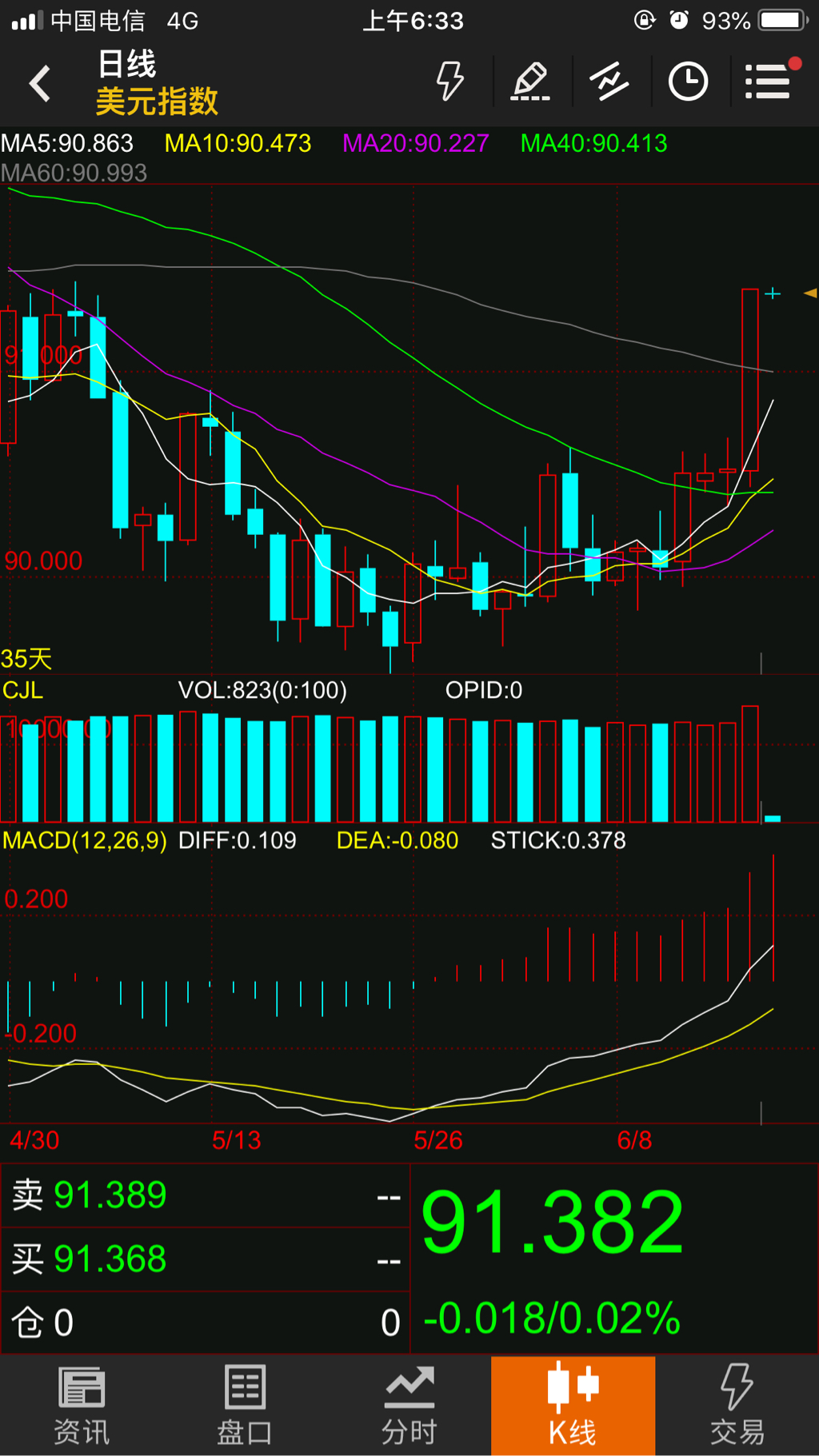Switch to the 分时 time-share chart tab
The height and width of the screenshot is (1456, 819).
click(x=409, y=1406)
